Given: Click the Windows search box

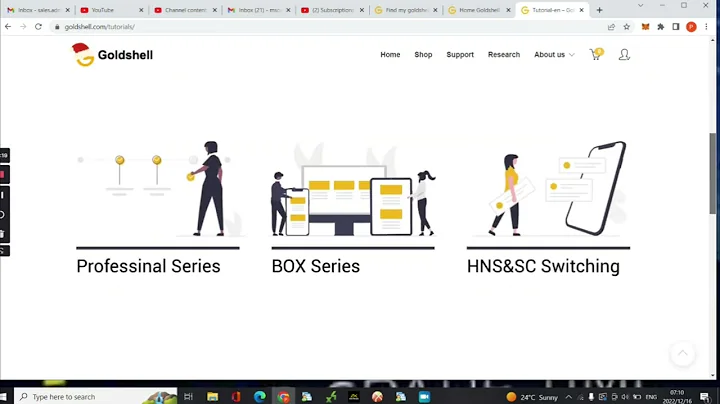Looking at the screenshot, I should [96, 397].
